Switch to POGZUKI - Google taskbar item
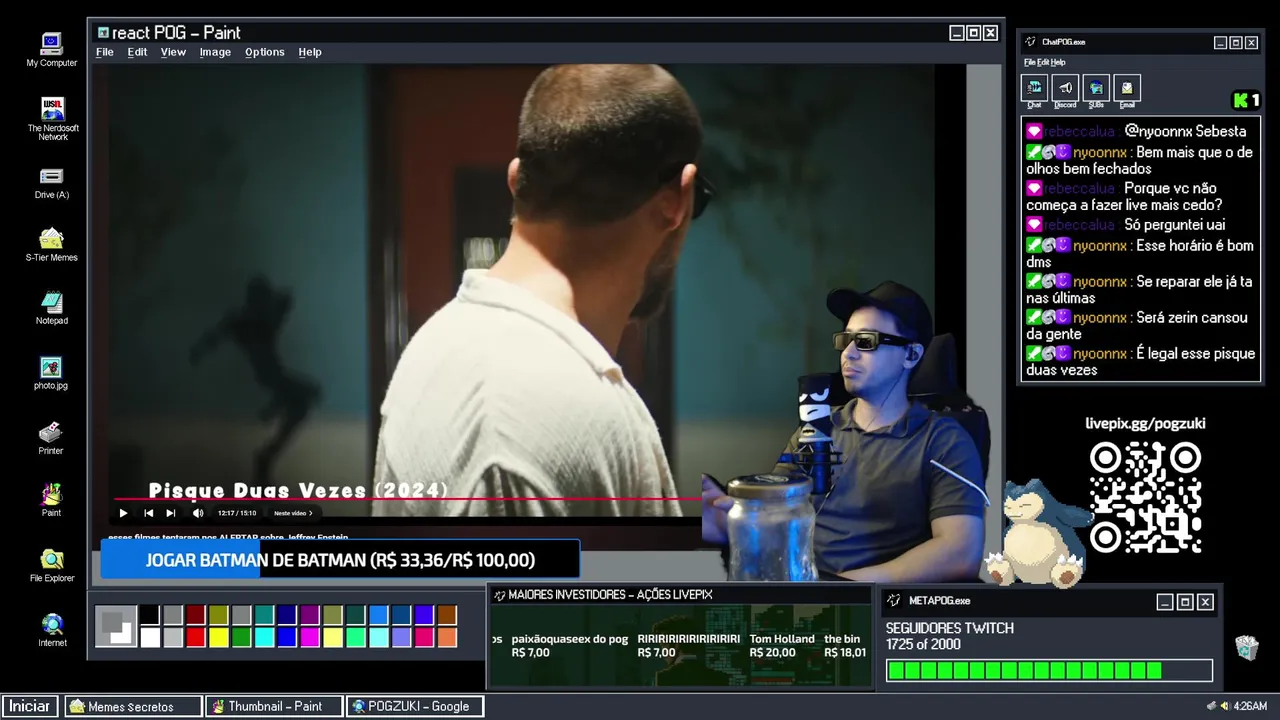The height and width of the screenshot is (720, 1280). click(414, 706)
